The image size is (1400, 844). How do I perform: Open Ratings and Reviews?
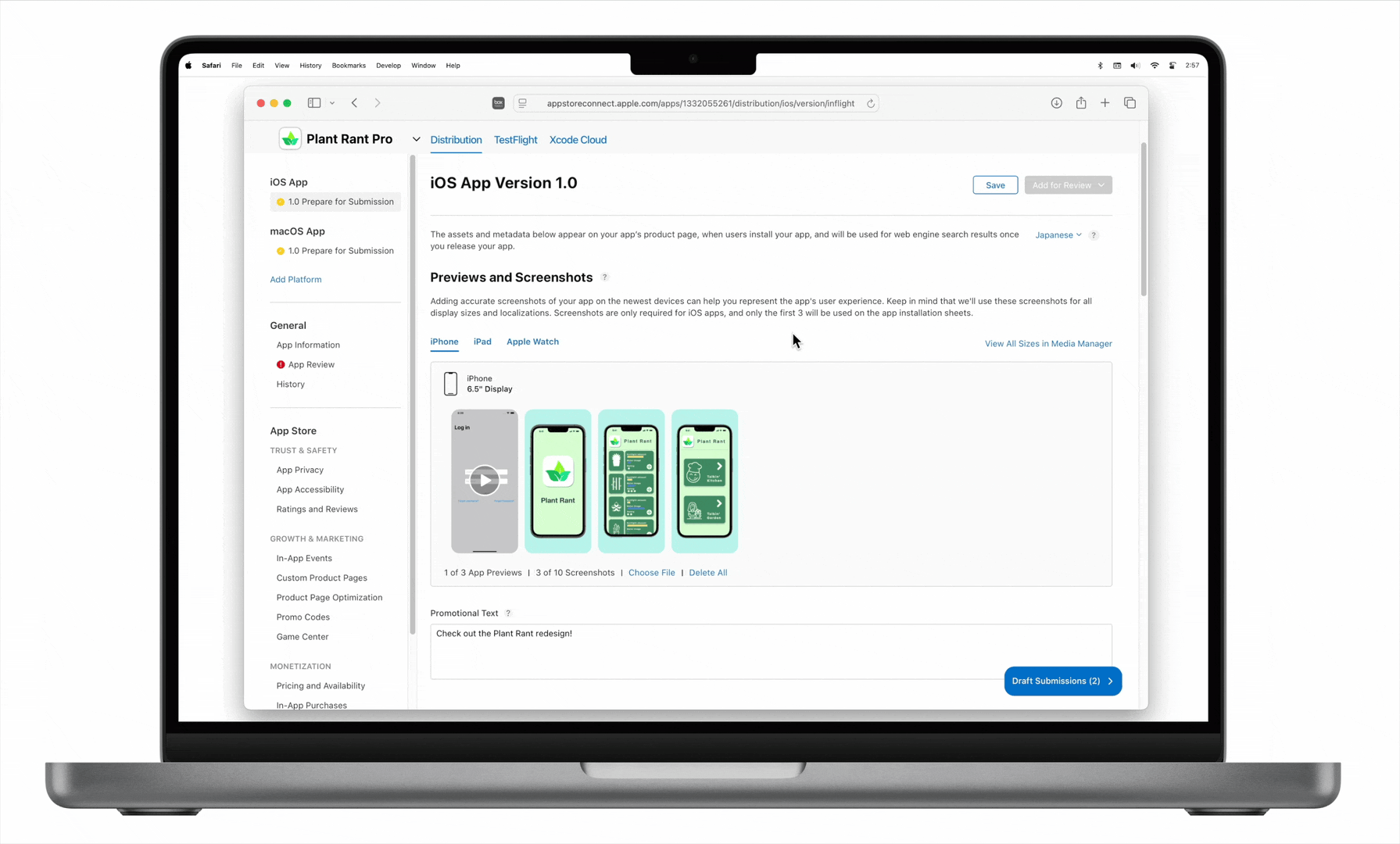coord(317,510)
